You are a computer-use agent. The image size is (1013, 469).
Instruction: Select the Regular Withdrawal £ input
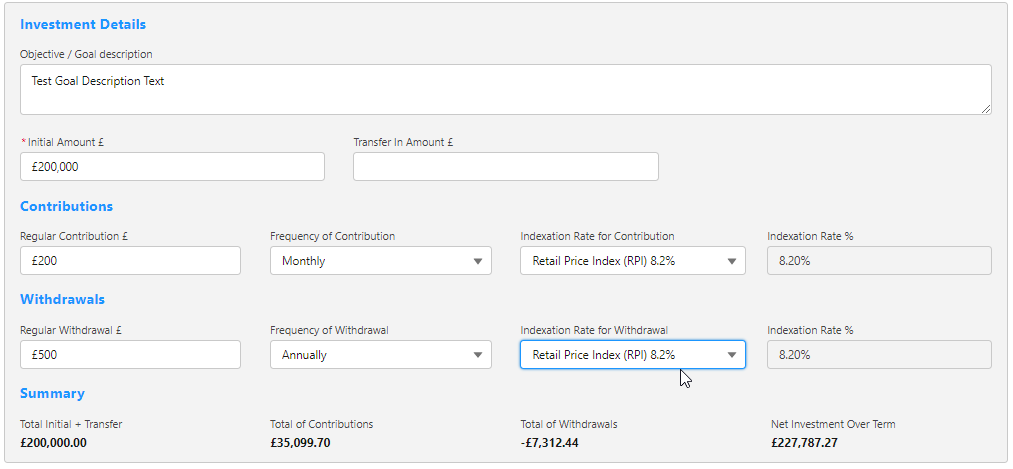pyautogui.click(x=130, y=355)
